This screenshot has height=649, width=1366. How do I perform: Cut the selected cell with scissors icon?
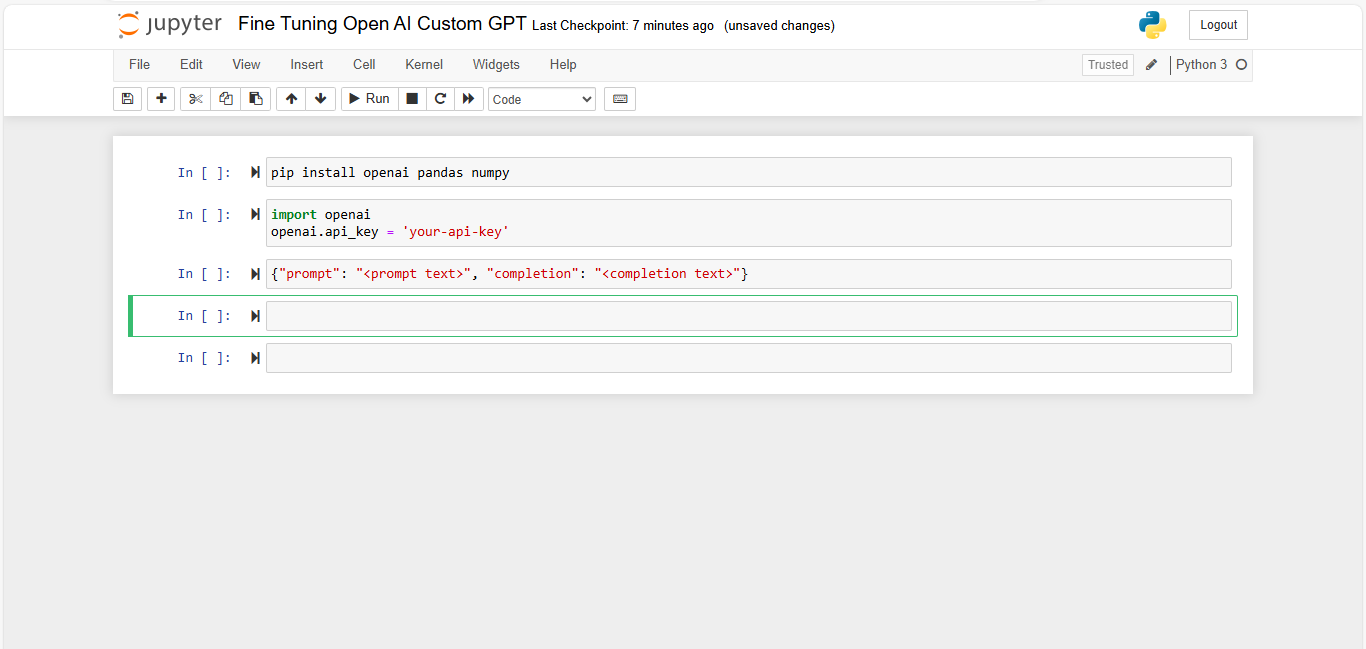pyautogui.click(x=195, y=98)
